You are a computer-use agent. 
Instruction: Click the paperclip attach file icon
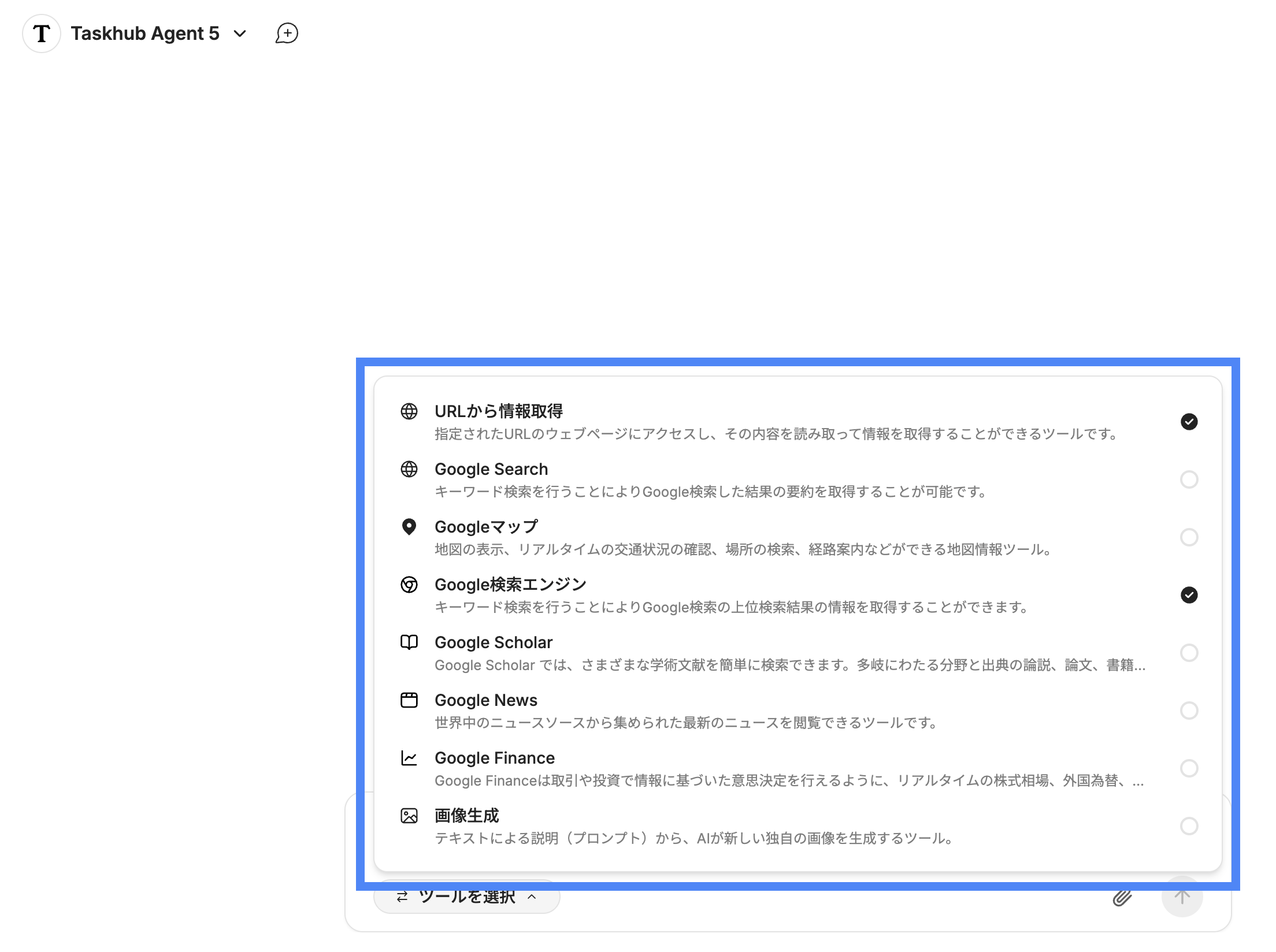point(1122,898)
